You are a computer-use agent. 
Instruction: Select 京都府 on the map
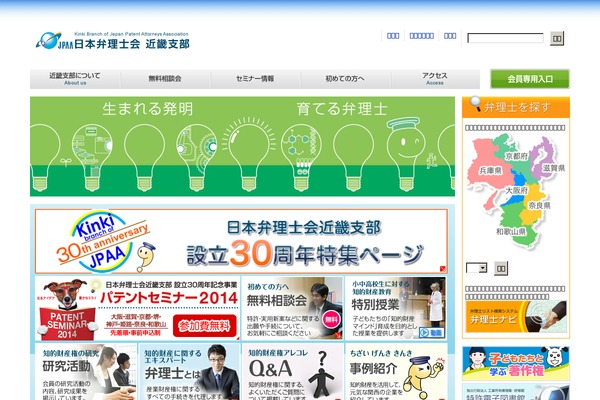[517, 156]
